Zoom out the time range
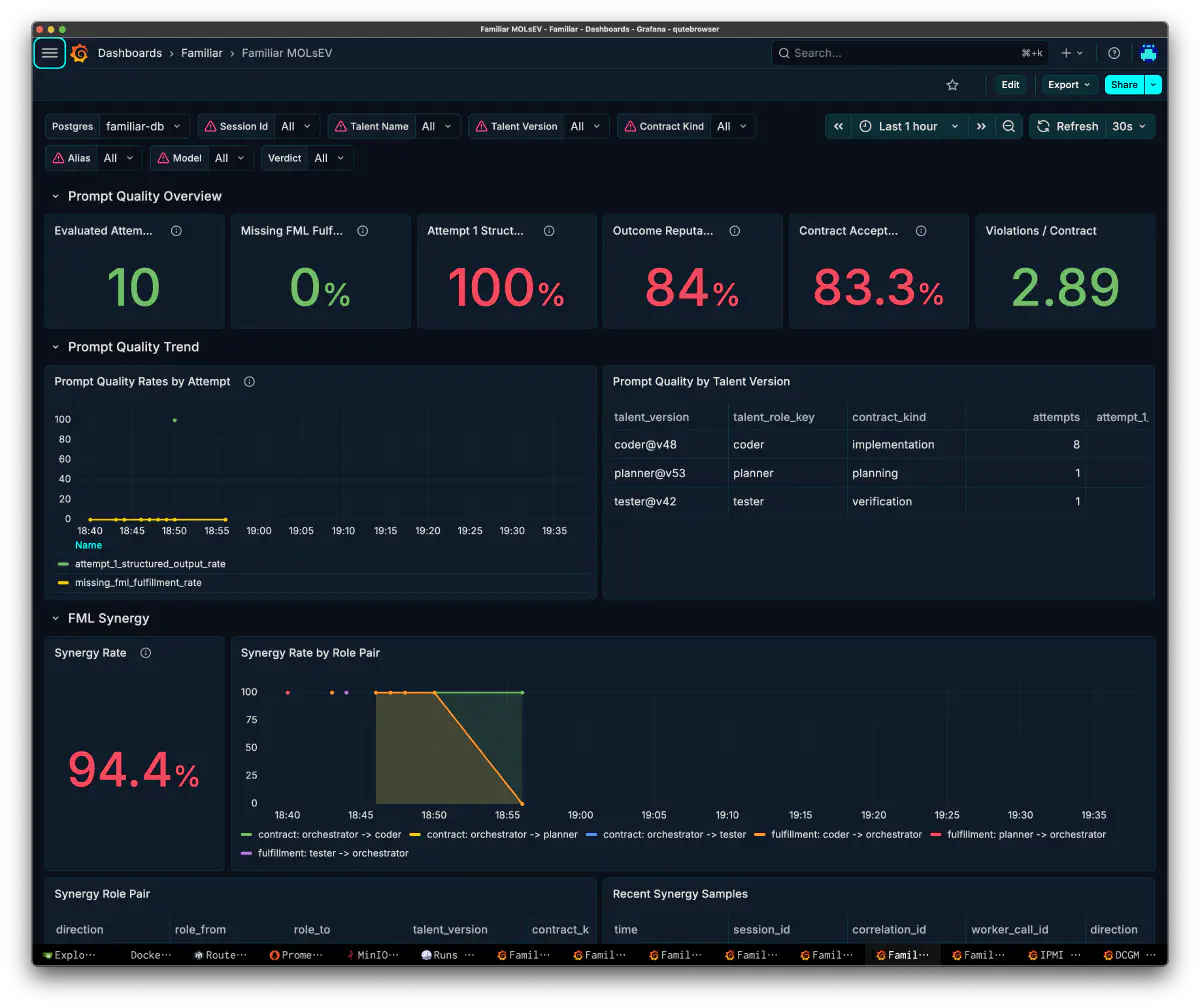This screenshot has height=1008, width=1200. click(x=1009, y=126)
